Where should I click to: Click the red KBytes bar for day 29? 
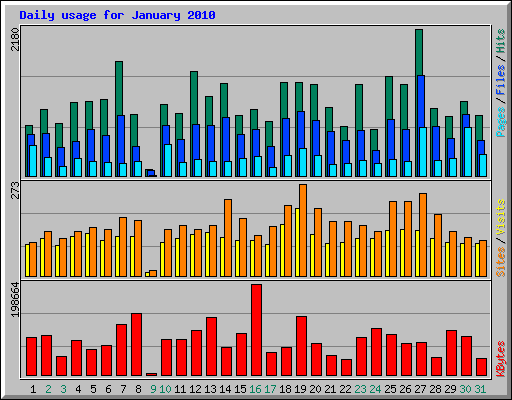451,353
